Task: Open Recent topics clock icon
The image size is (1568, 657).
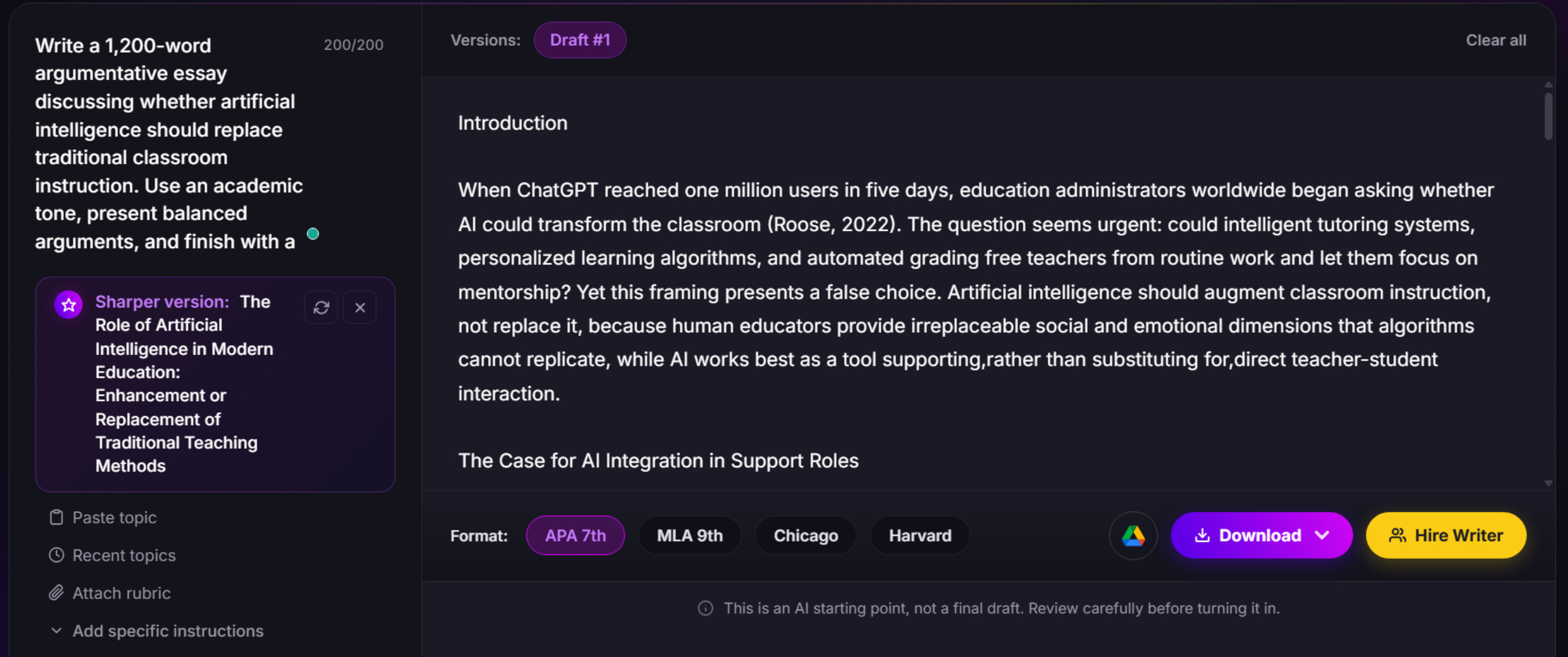Action: 56,556
